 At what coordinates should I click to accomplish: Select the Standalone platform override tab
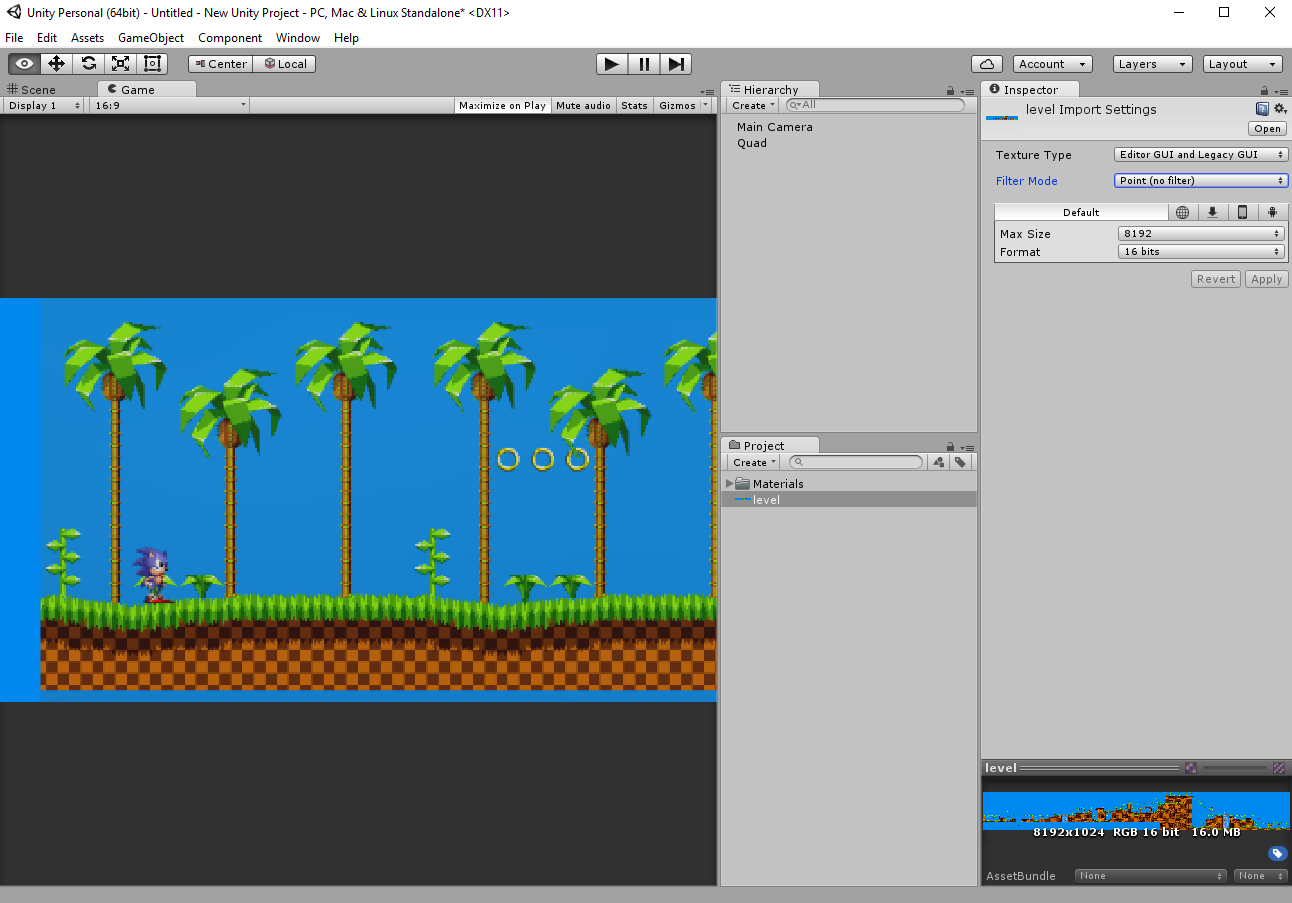tap(1213, 212)
